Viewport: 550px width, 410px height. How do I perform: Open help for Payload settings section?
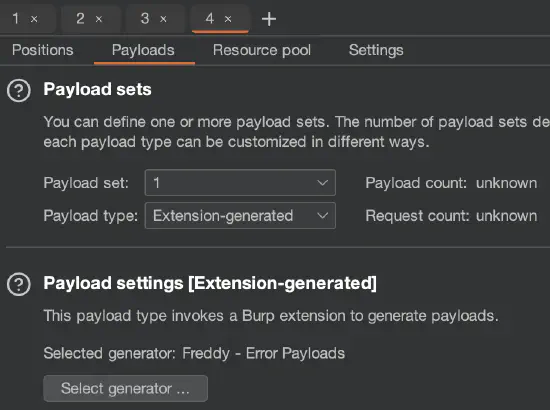pos(19,284)
